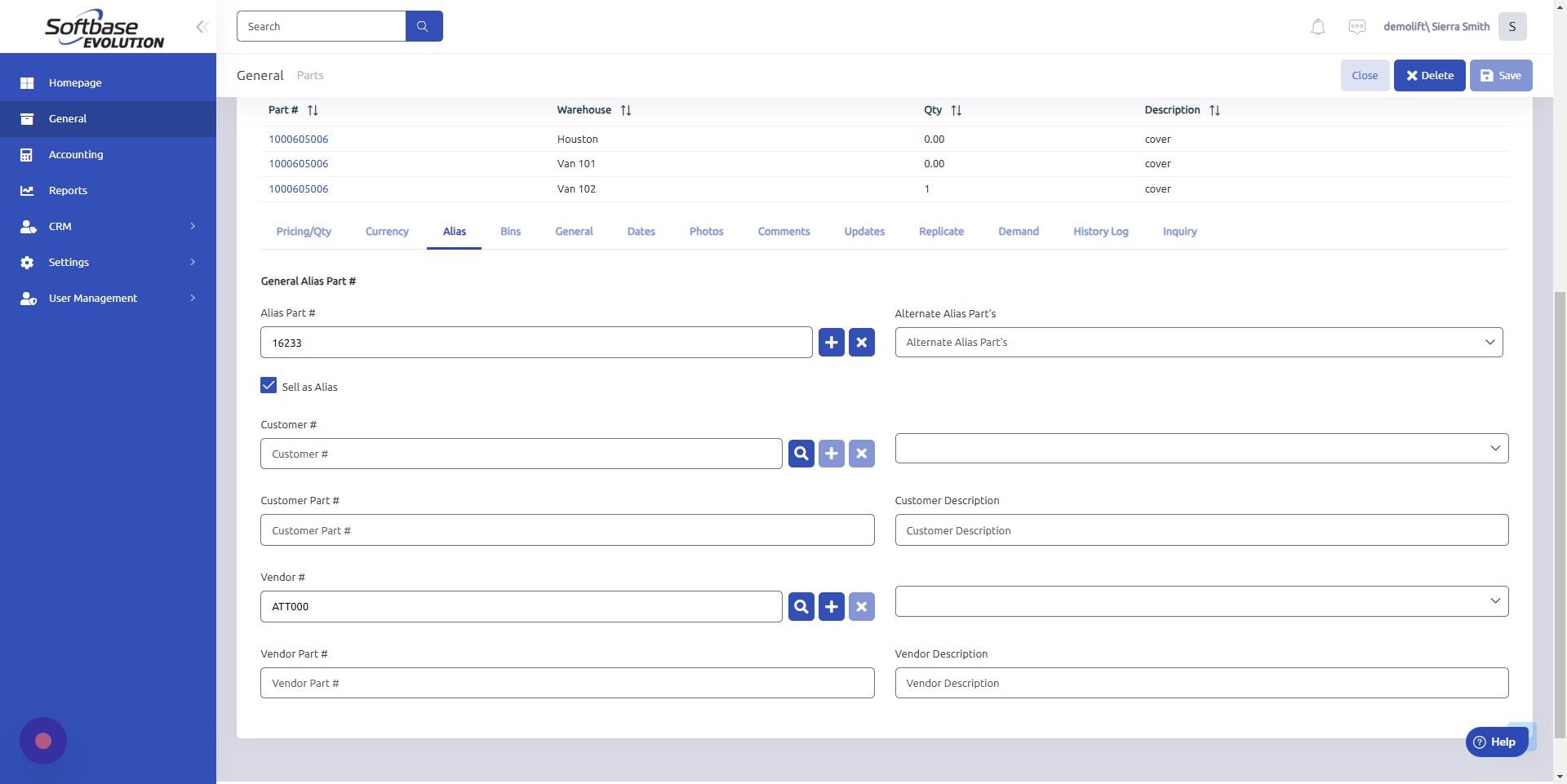Screen dimensions: 1567x784
Task: Click the Save button
Action: 1501,75
